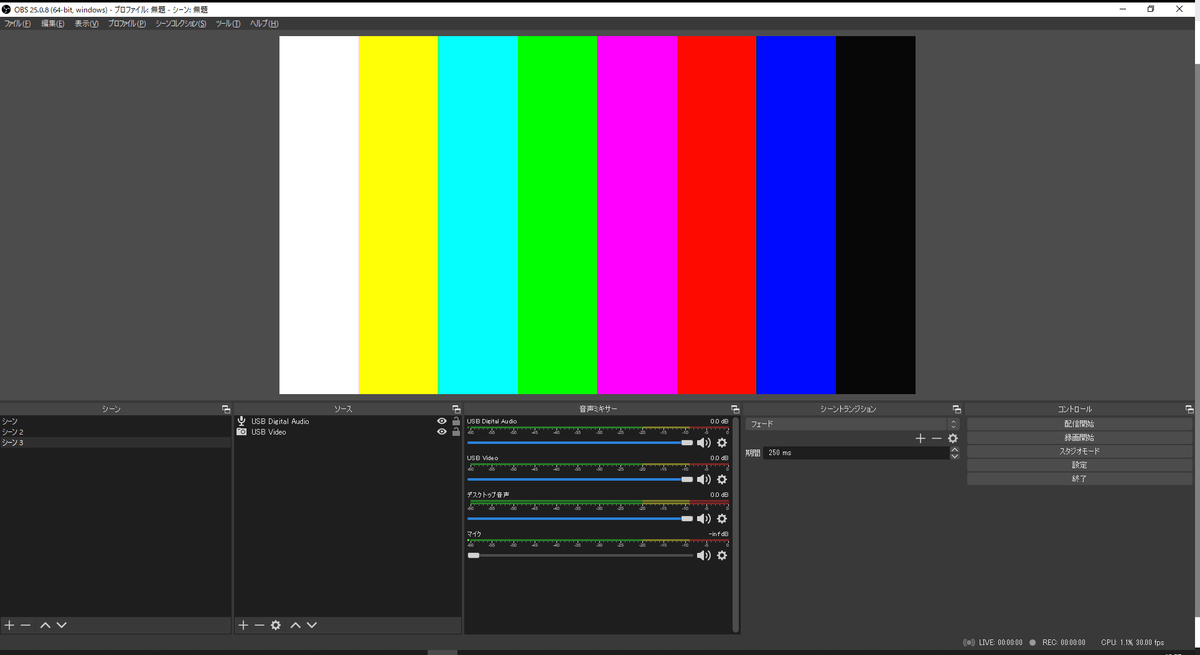Toggle lock on USB Video source
The image size is (1200, 655).
[456, 432]
